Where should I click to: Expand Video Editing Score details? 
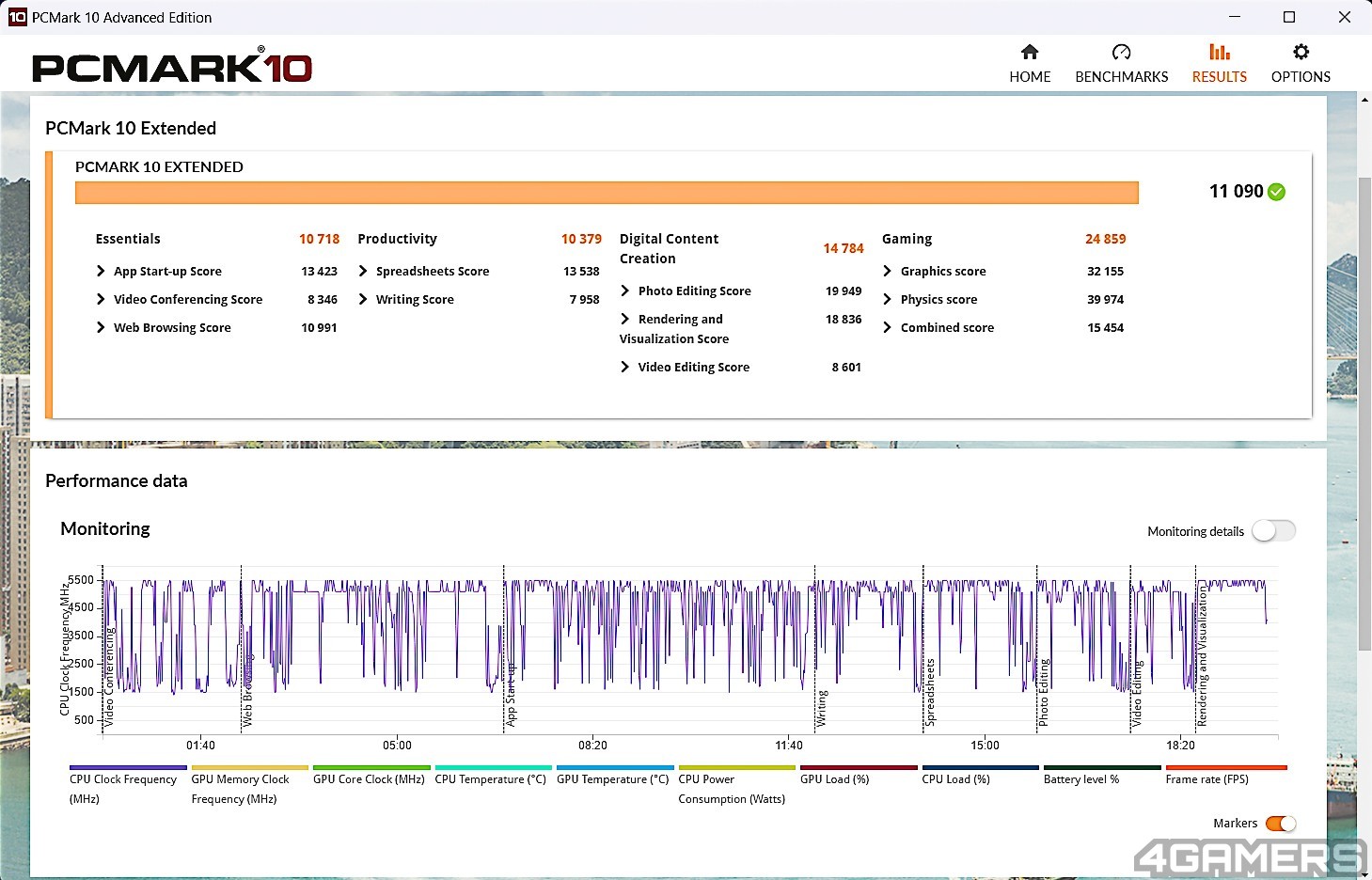(625, 367)
